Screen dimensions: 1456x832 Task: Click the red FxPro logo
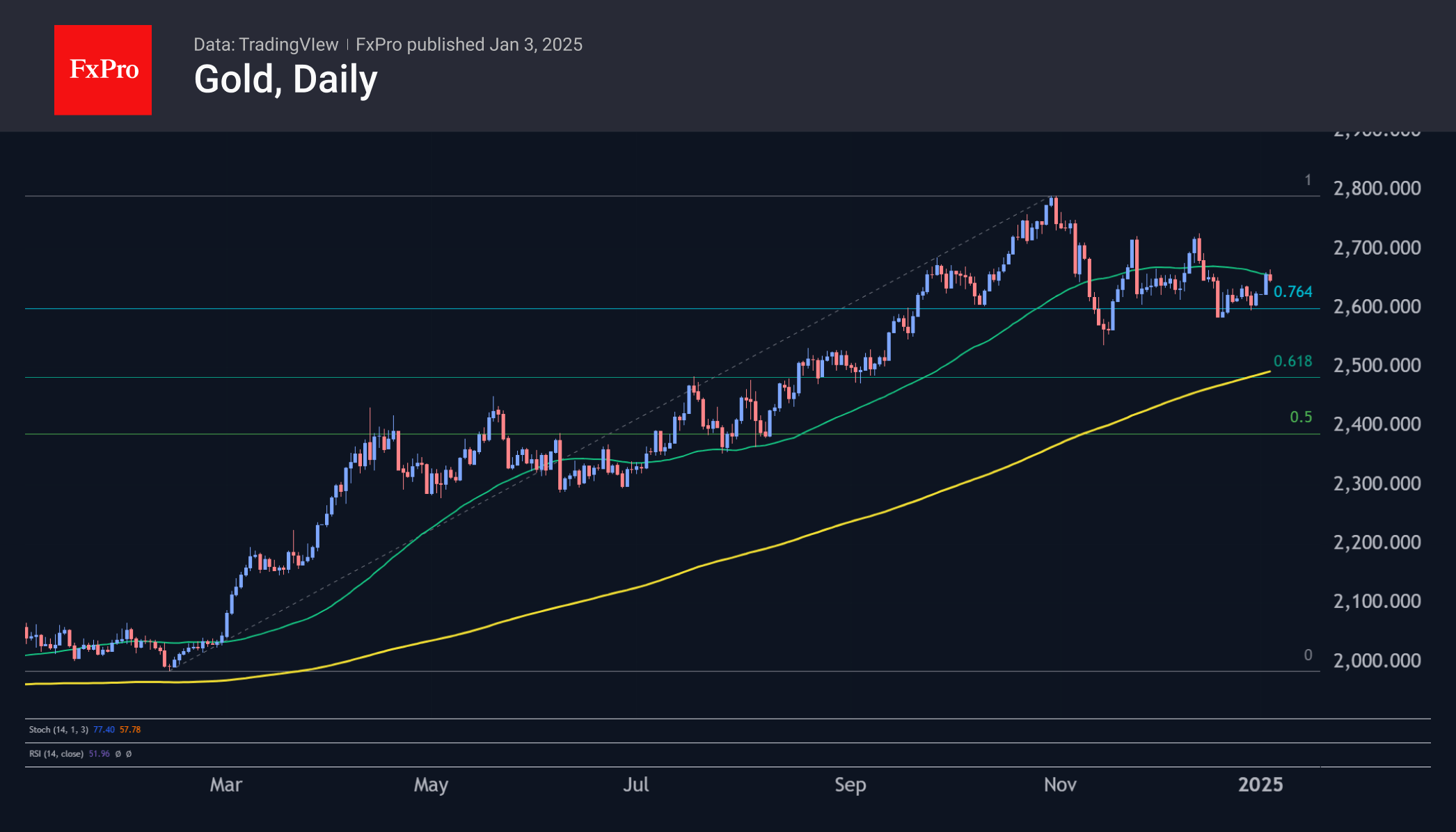pos(103,70)
